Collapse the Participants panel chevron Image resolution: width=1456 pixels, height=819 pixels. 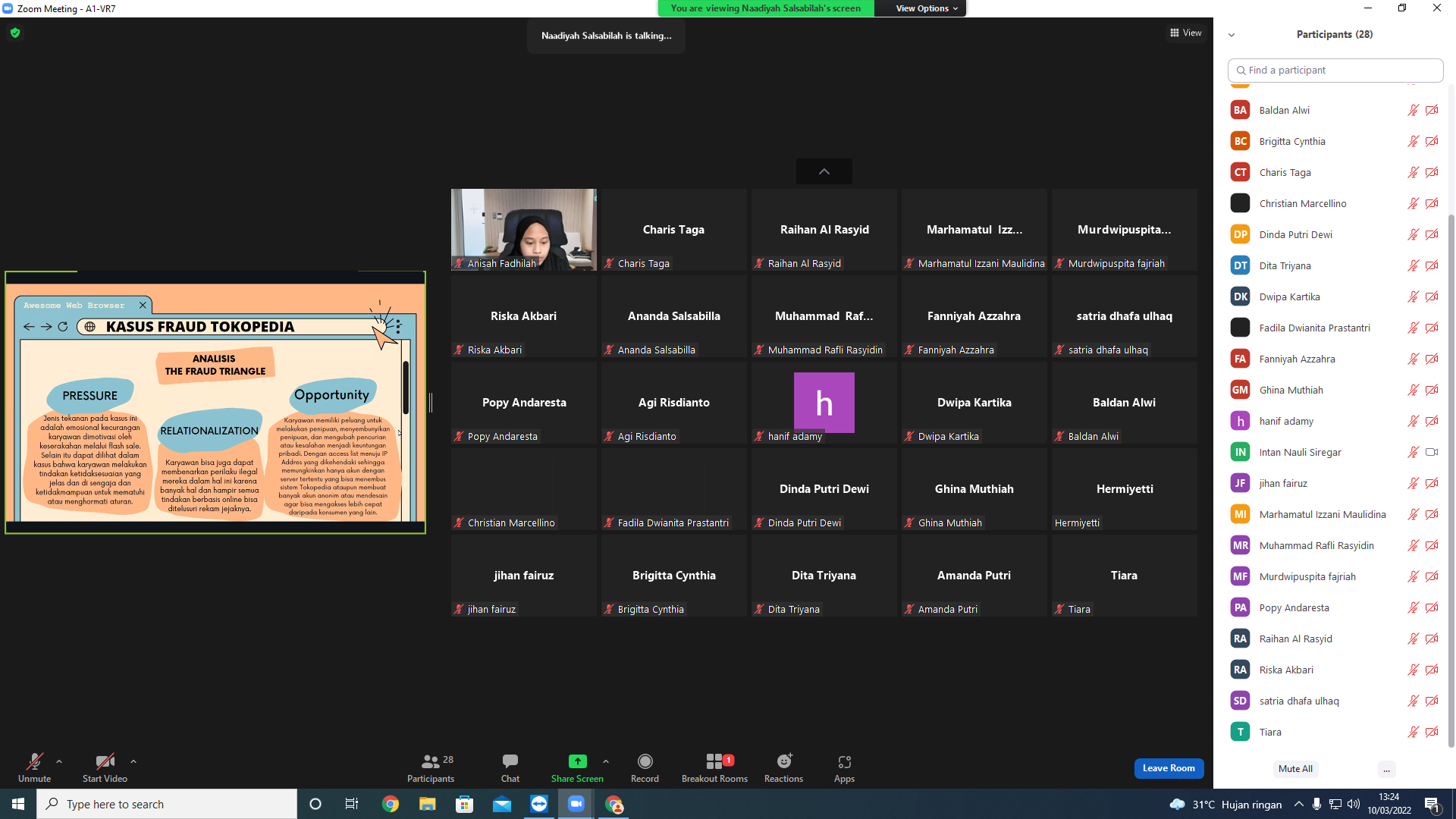tap(1232, 35)
